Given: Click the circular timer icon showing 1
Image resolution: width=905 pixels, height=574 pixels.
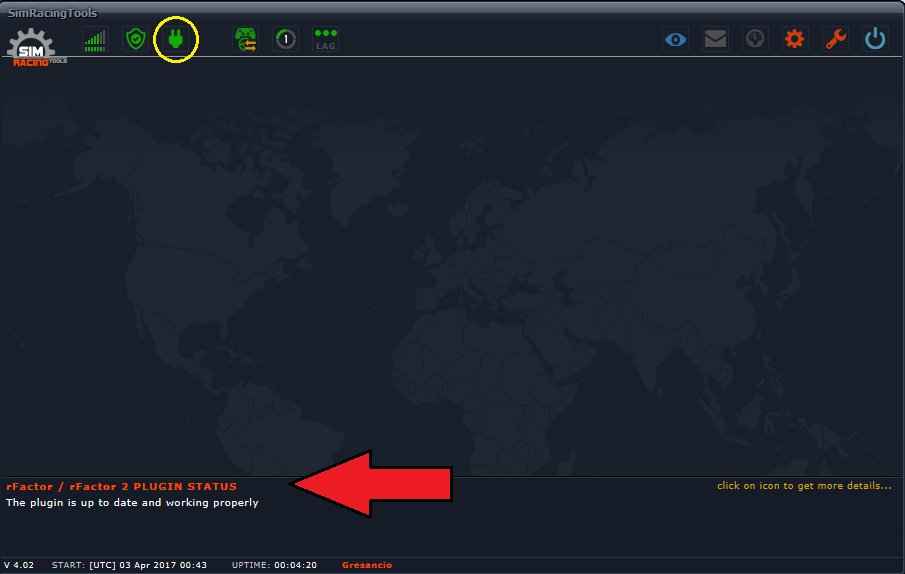Looking at the screenshot, I should click(x=286, y=40).
